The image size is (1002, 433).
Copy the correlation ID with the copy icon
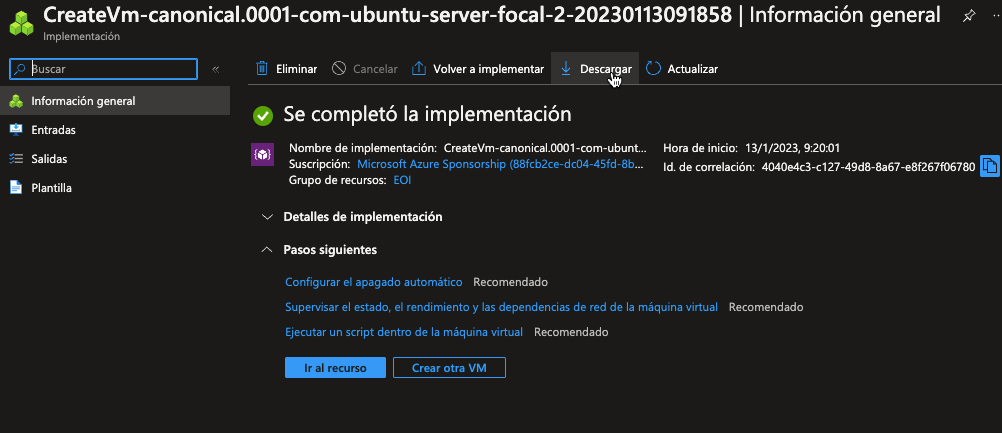(x=990, y=166)
